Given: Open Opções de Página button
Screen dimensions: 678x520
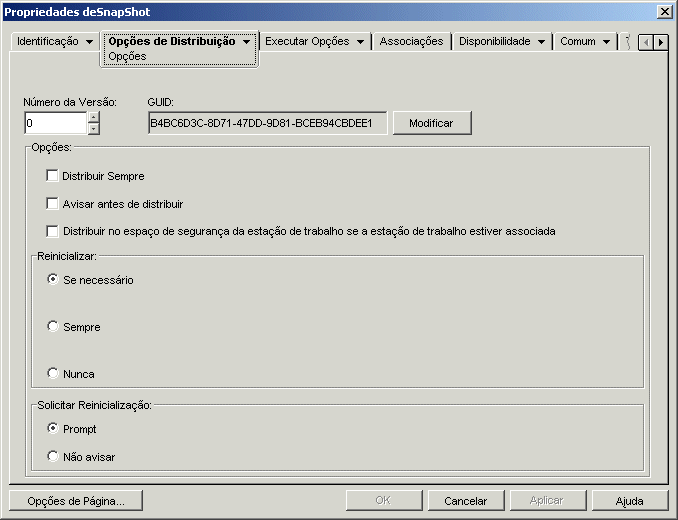Looking at the screenshot, I should 76,501.
